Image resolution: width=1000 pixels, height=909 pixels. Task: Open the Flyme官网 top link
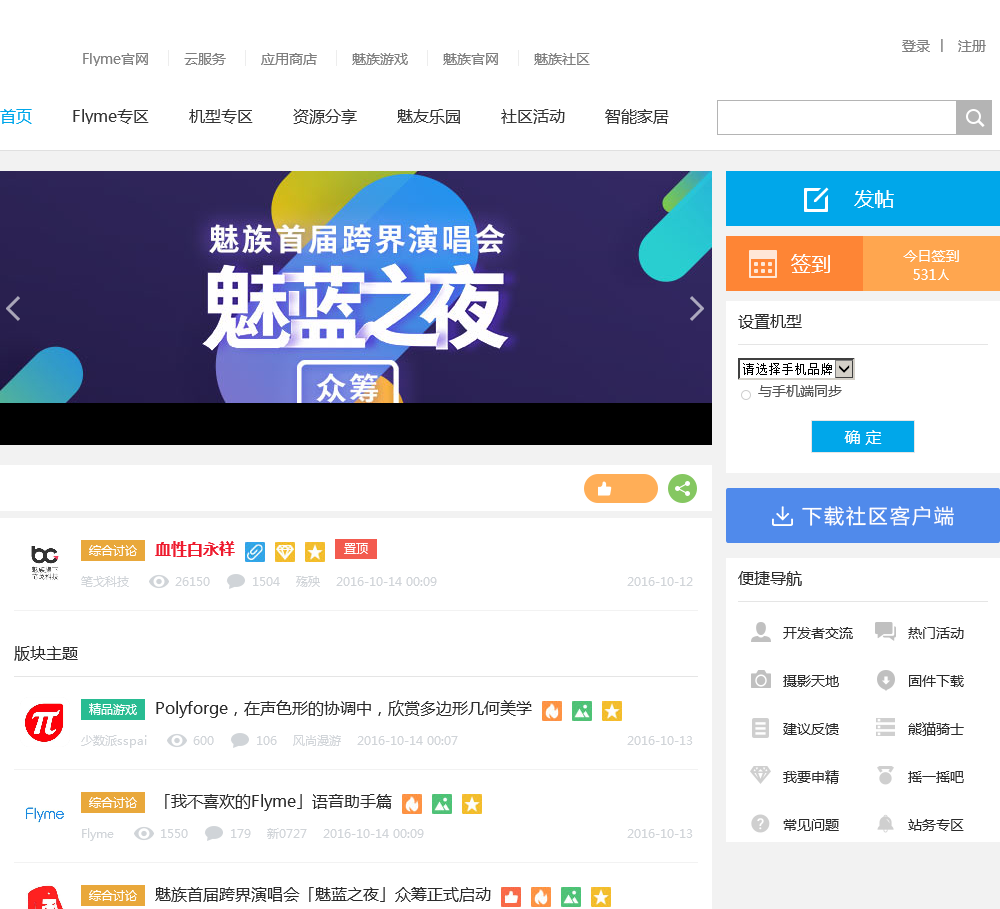click(x=115, y=59)
